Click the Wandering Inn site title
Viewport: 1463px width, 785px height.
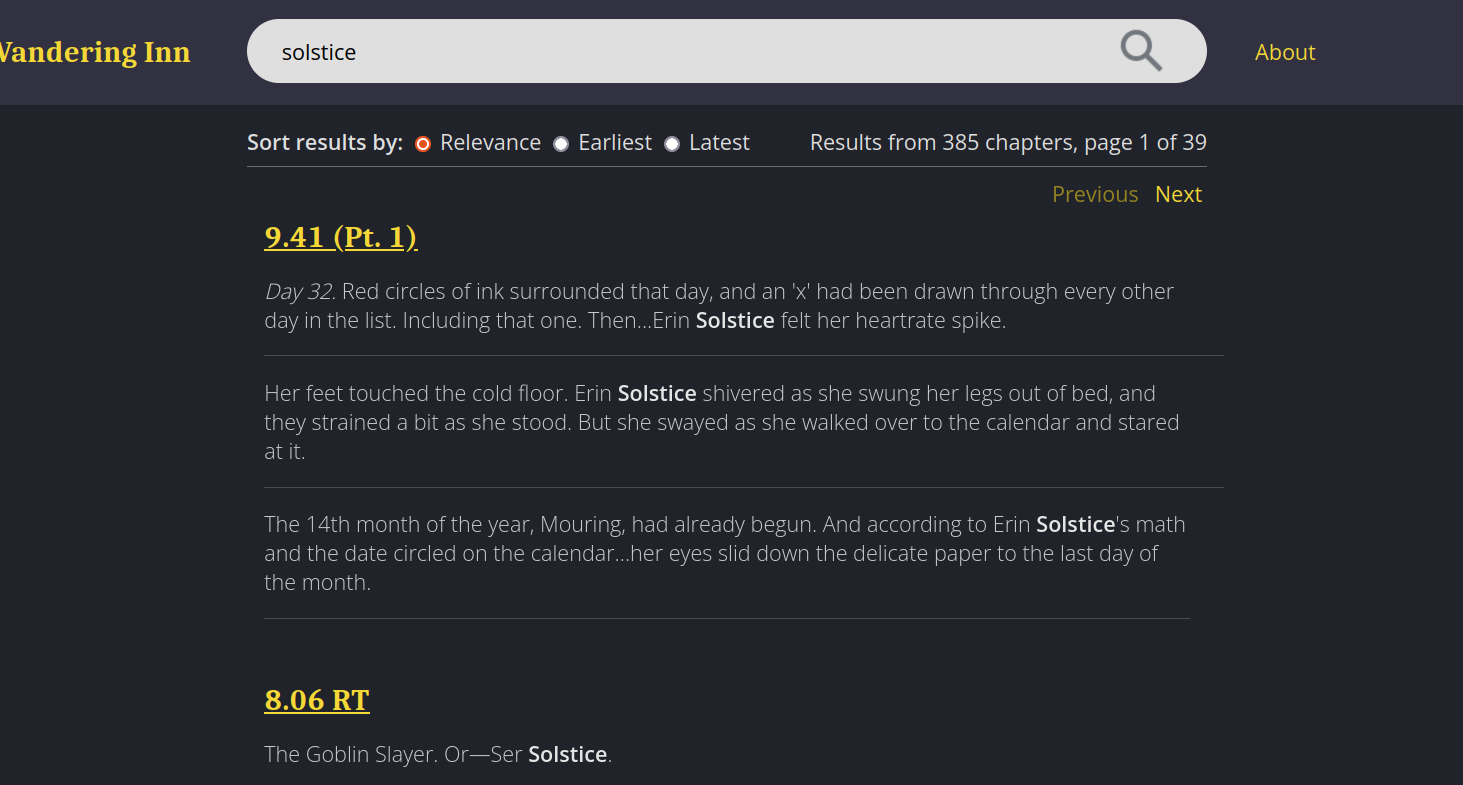(x=95, y=52)
